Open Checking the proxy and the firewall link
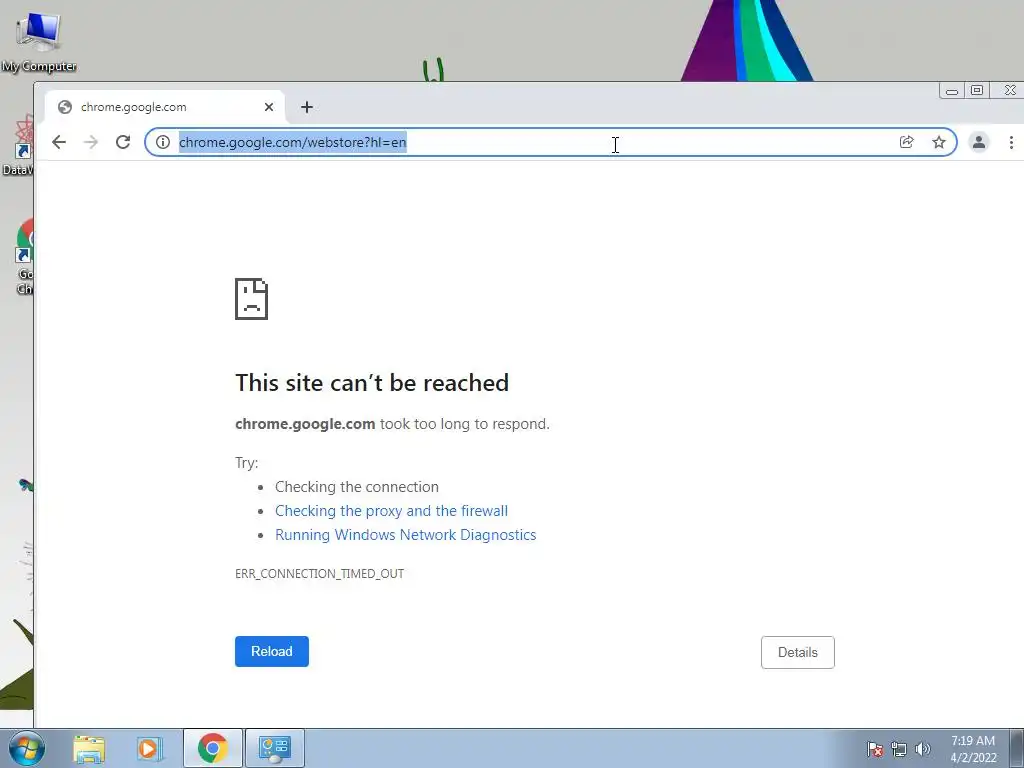The width and height of the screenshot is (1024, 768). [x=391, y=511]
